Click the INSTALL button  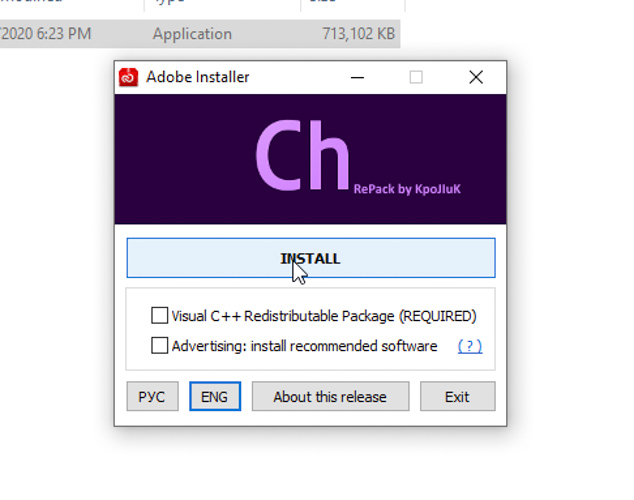pos(310,258)
